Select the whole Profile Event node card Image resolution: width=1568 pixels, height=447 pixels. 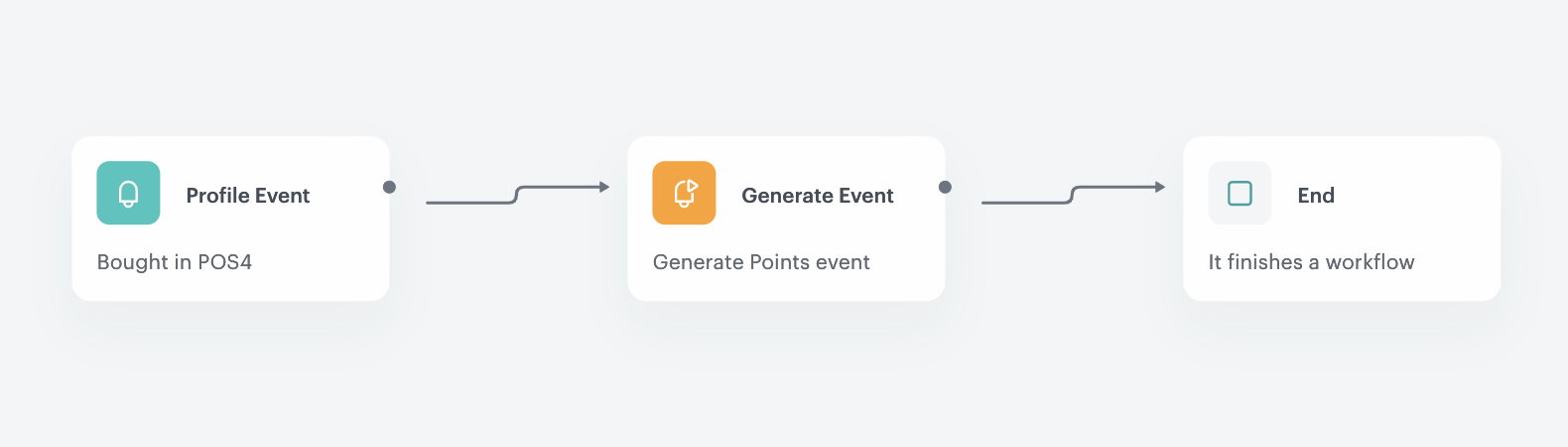pyautogui.click(x=230, y=219)
